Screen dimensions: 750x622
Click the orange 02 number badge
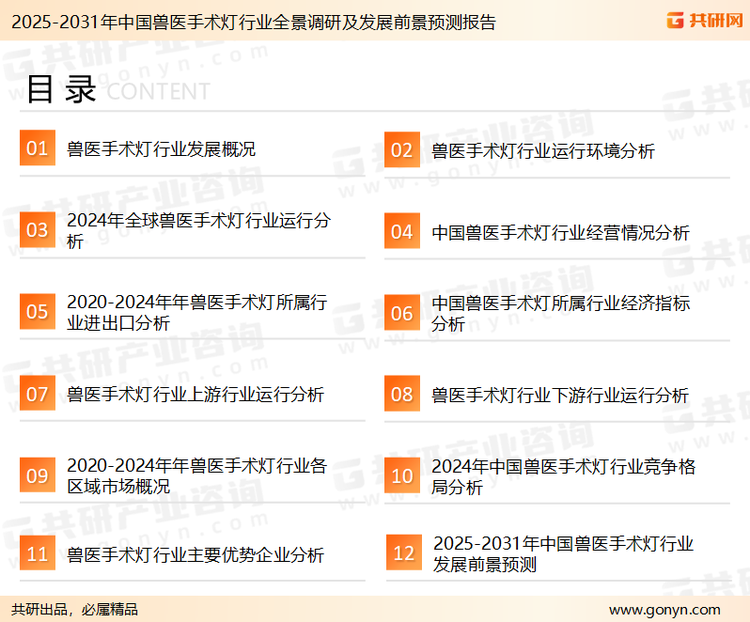point(402,150)
